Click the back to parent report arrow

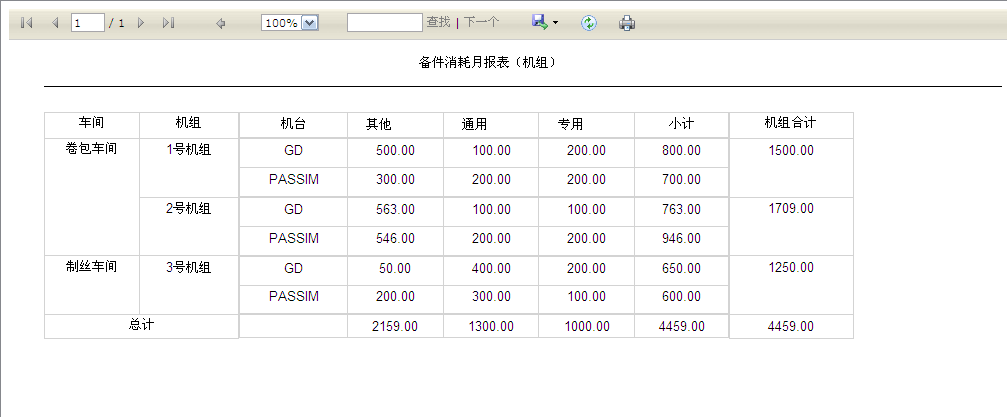(x=221, y=23)
